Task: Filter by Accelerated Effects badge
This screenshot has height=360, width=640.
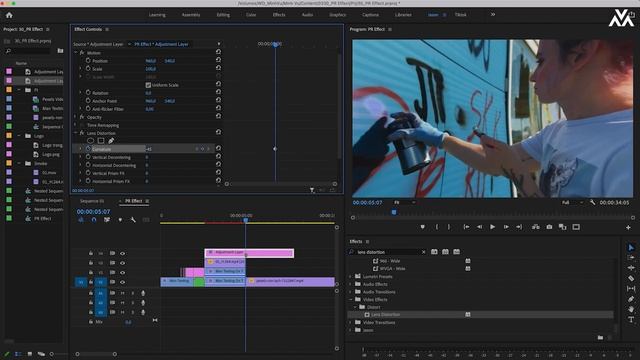Action: point(434,252)
